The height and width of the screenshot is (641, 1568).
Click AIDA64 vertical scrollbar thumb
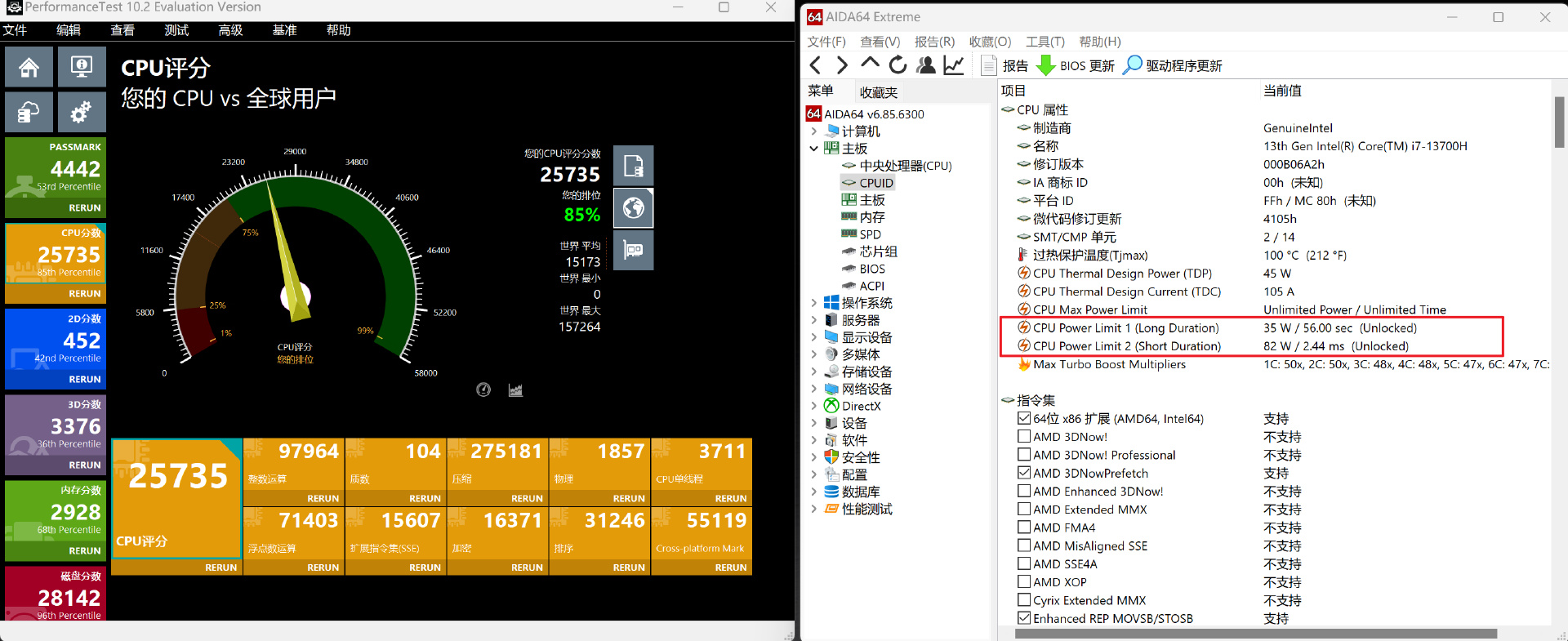click(1559, 122)
